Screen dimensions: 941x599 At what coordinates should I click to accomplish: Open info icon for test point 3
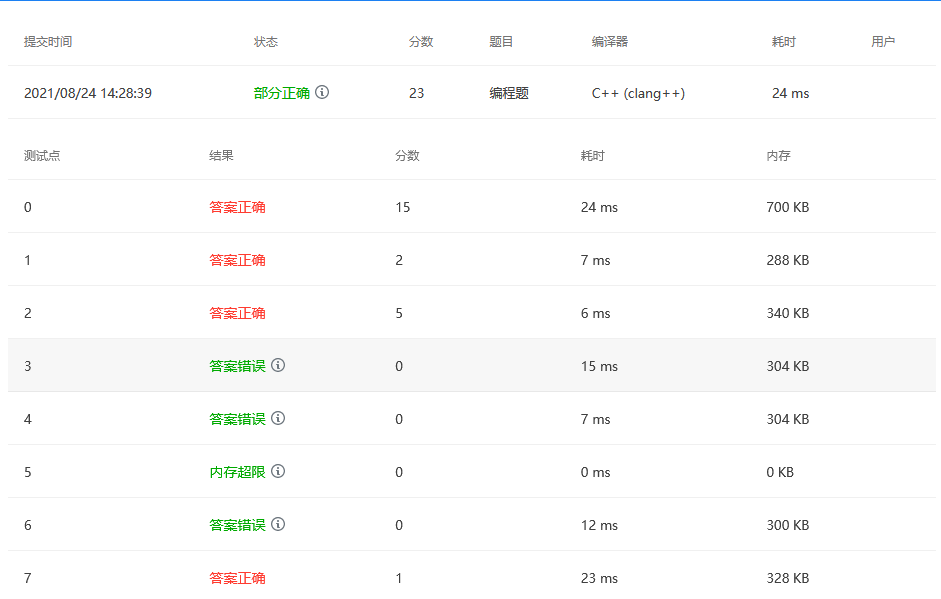[278, 365]
